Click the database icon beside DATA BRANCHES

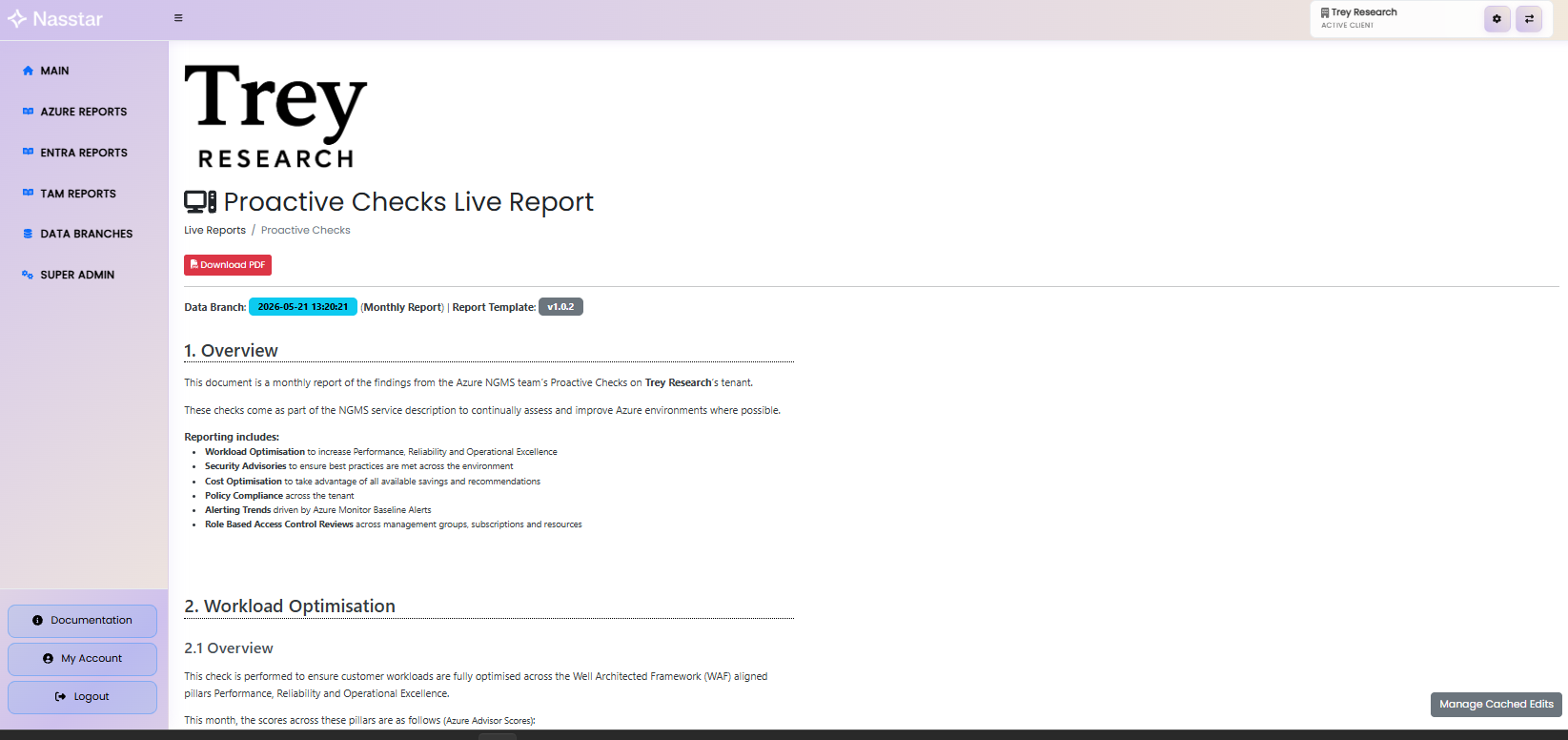(28, 234)
